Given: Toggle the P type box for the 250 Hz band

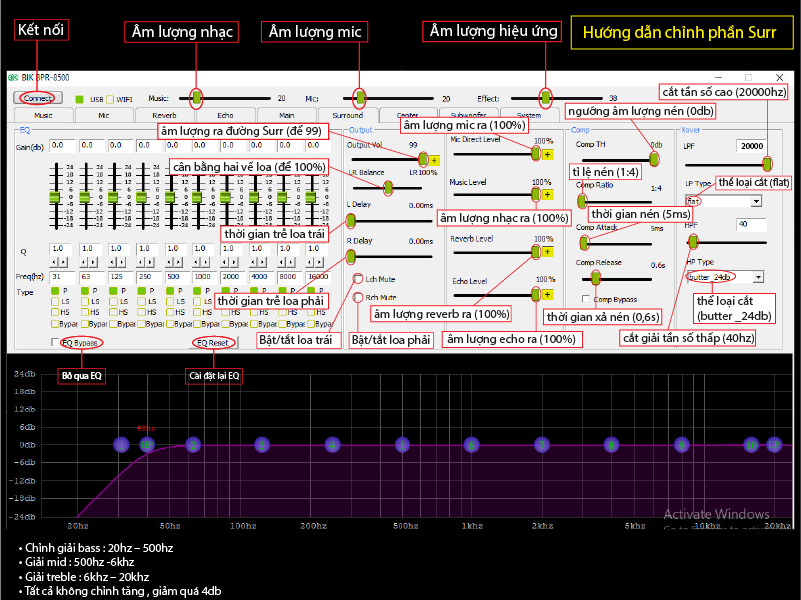Looking at the screenshot, I should pos(142,291).
